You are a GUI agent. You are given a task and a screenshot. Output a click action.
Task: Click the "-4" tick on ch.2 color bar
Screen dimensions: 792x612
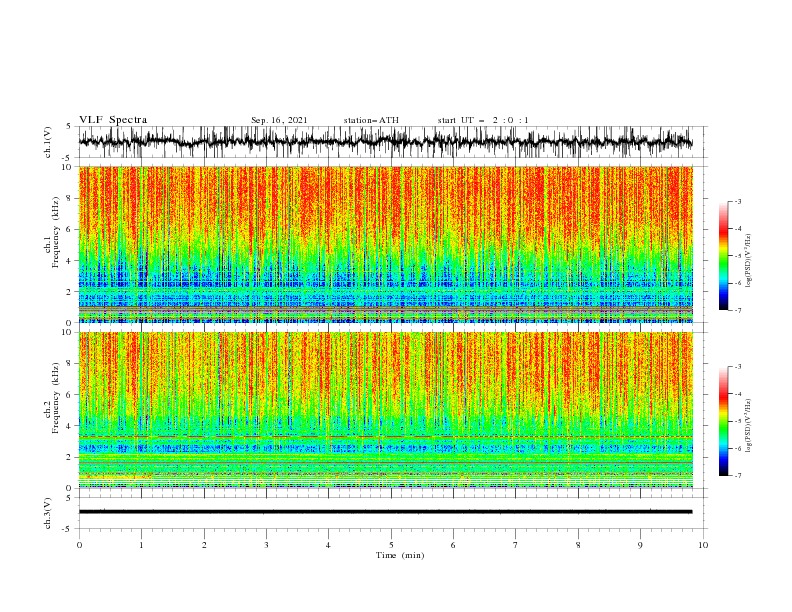pos(738,394)
